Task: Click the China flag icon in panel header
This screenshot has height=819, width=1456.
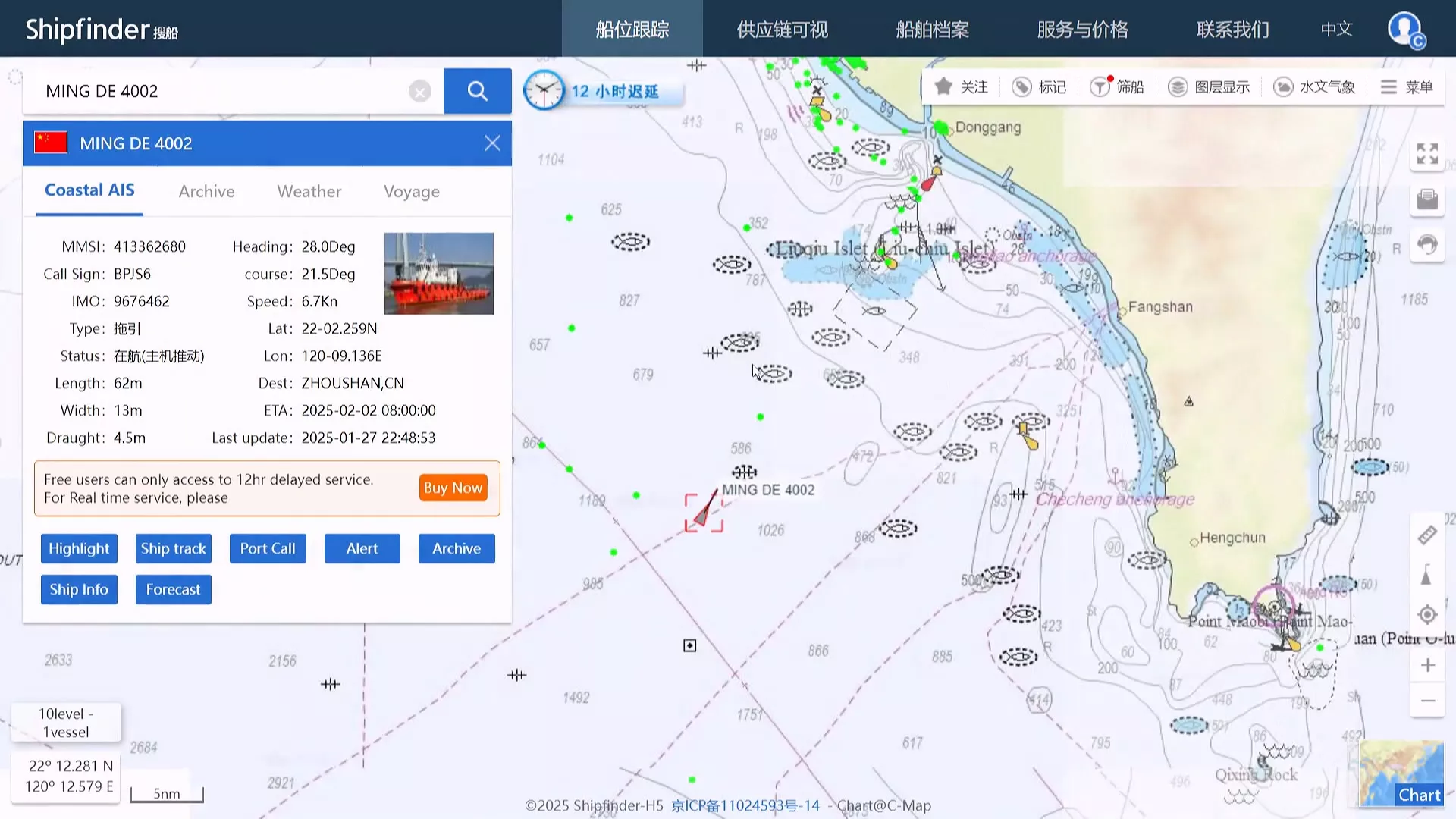Action: click(51, 143)
